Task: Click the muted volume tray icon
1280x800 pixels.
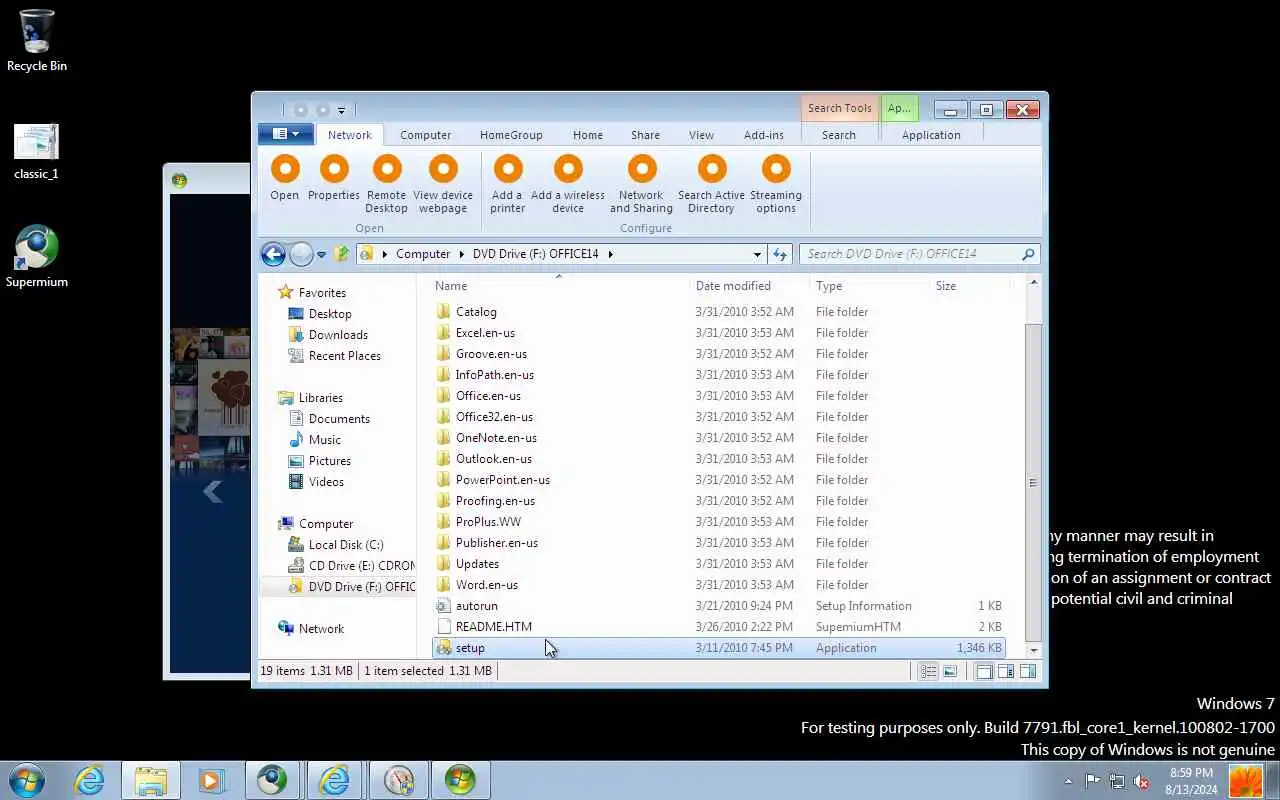Action: (x=1140, y=781)
